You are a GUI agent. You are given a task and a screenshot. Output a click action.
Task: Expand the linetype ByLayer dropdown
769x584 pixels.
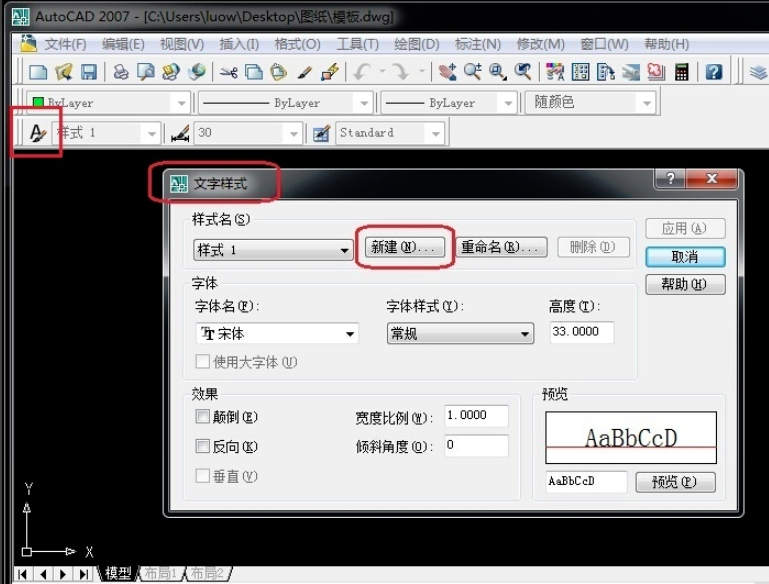pos(363,103)
